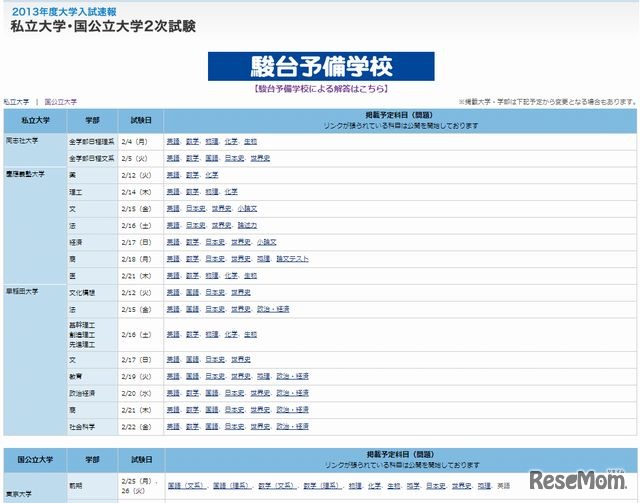Open 物理 link in 慶應 理工 2/14 row
The image size is (640, 503).
click(x=212, y=191)
